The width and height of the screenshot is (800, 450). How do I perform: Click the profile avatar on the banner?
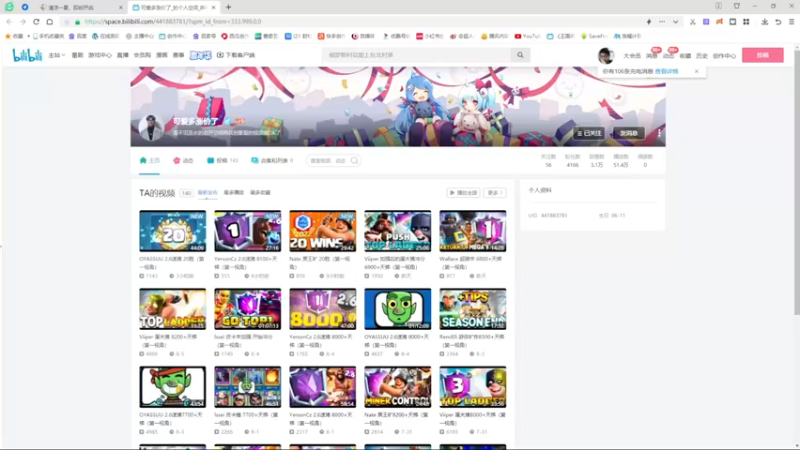point(151,128)
